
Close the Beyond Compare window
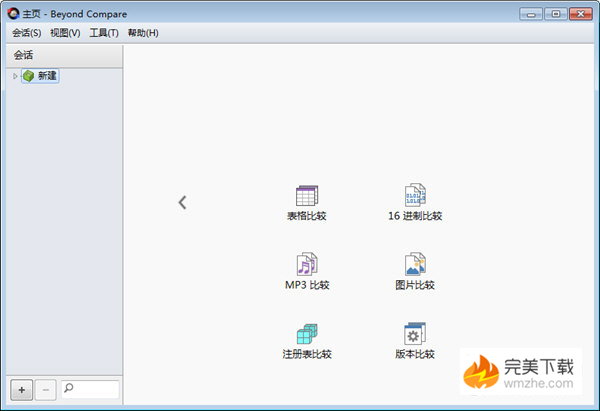tap(581, 14)
